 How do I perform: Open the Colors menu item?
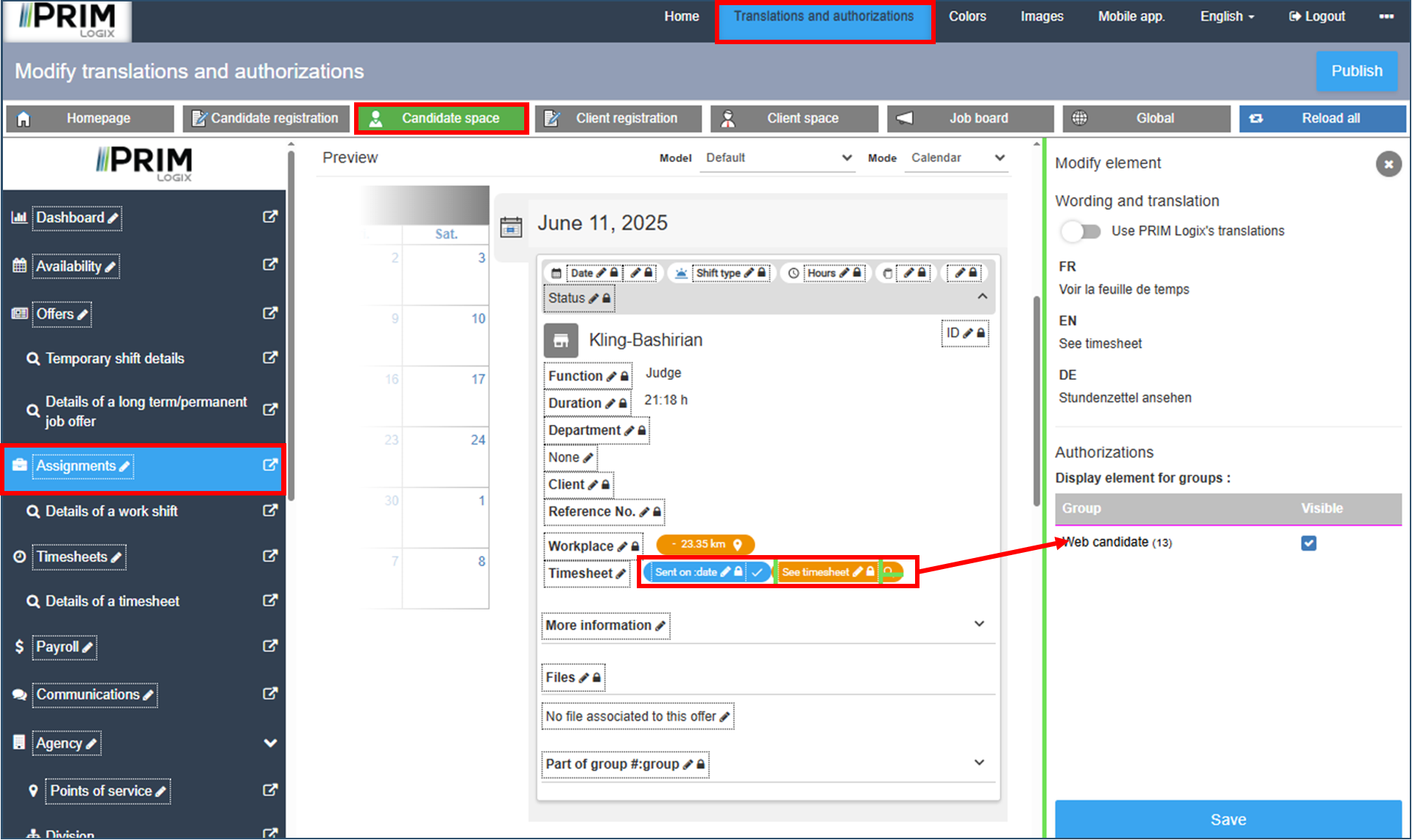[967, 16]
